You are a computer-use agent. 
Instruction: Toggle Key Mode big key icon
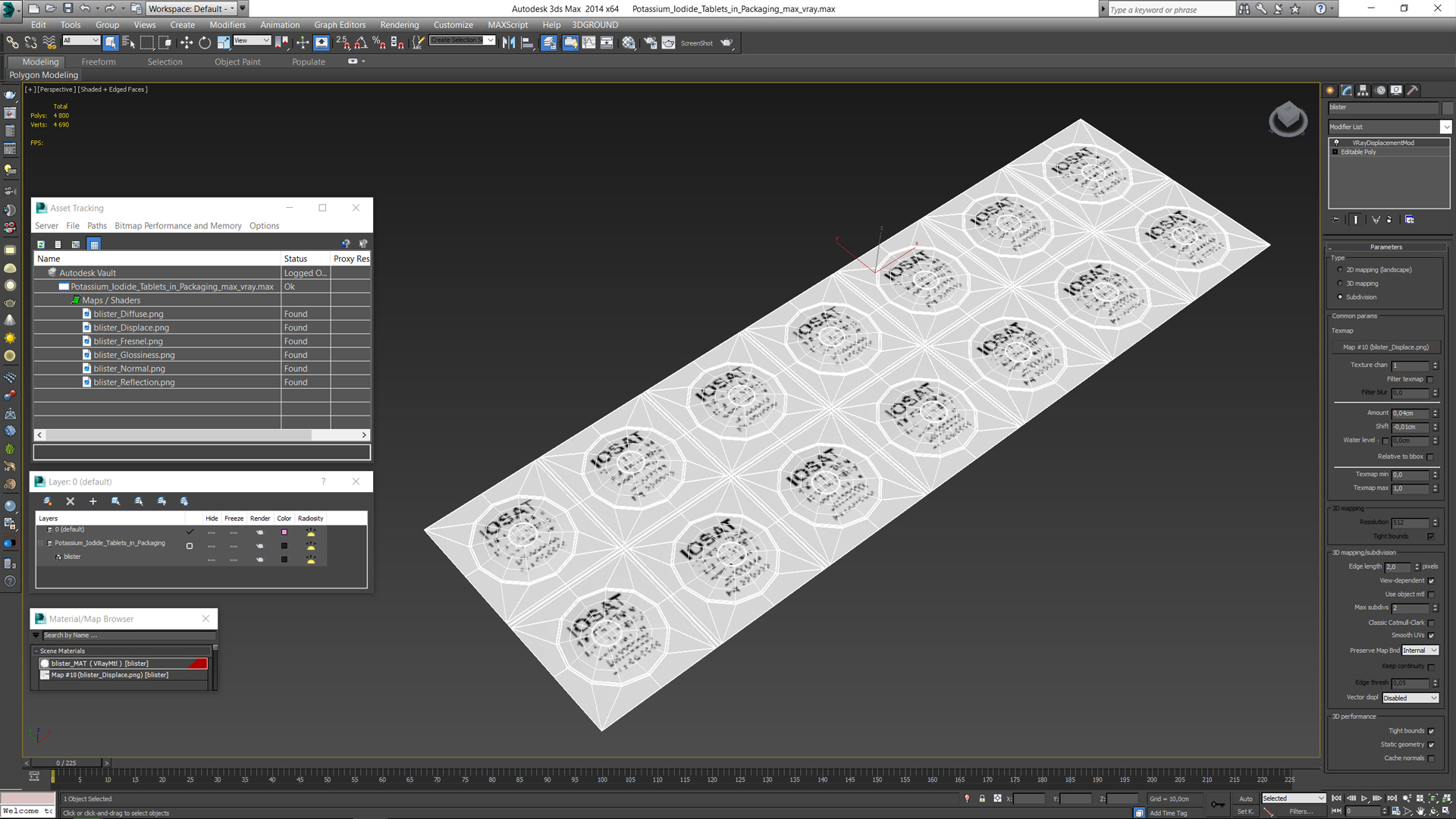tap(1218, 805)
